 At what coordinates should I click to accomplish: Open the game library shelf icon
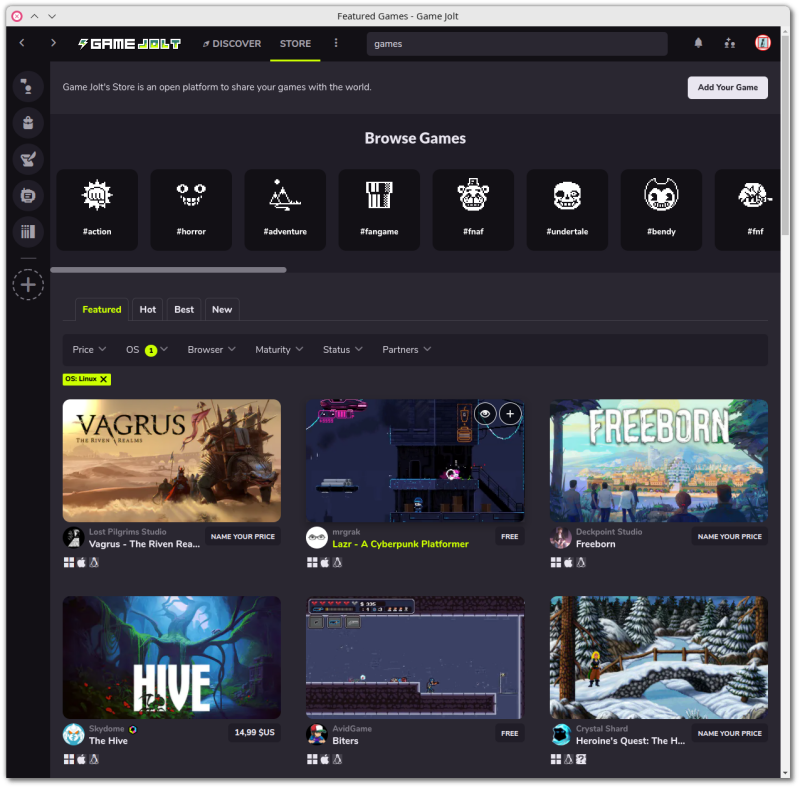pyautogui.click(x=28, y=232)
